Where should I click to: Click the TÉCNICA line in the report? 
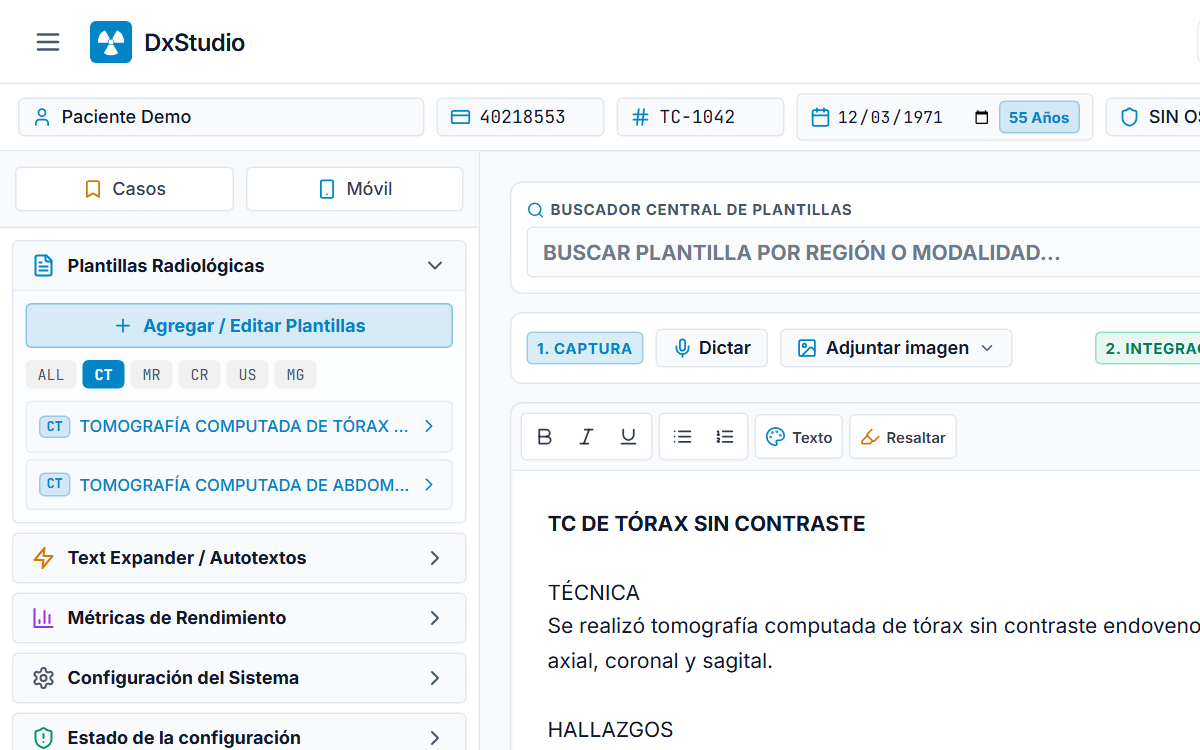click(594, 593)
